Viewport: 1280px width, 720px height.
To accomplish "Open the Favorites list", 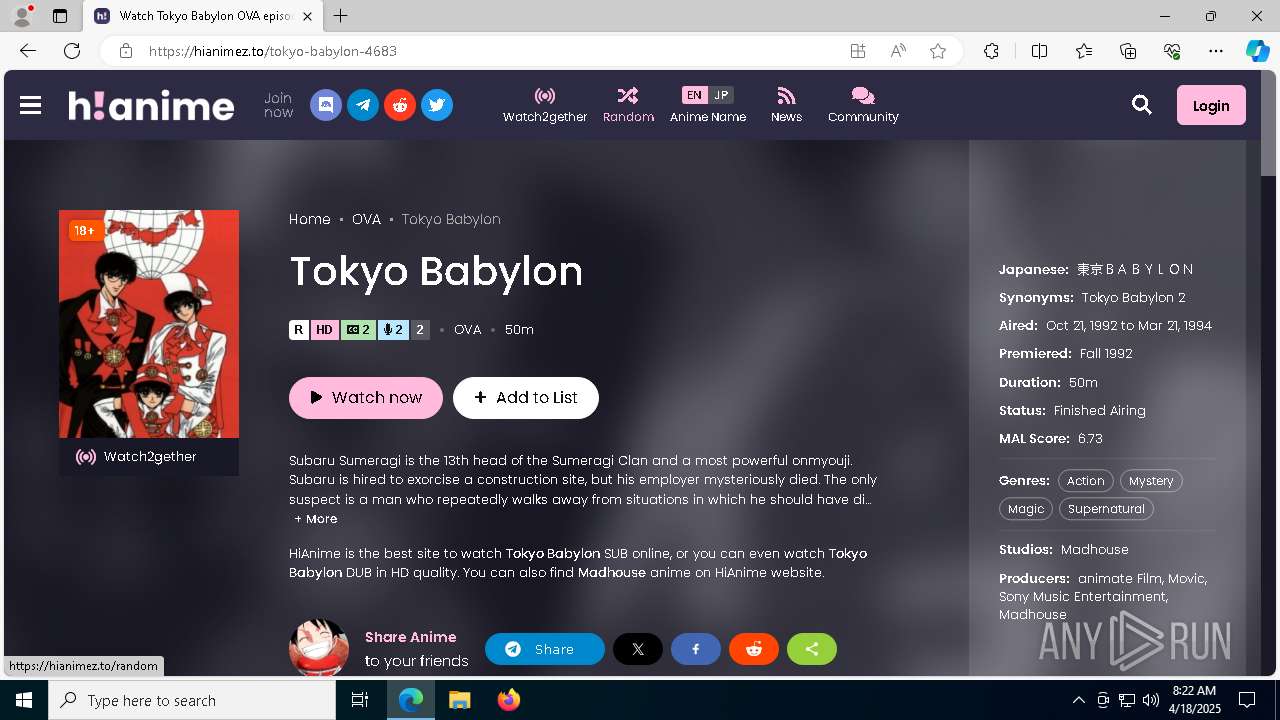I will [1084, 51].
